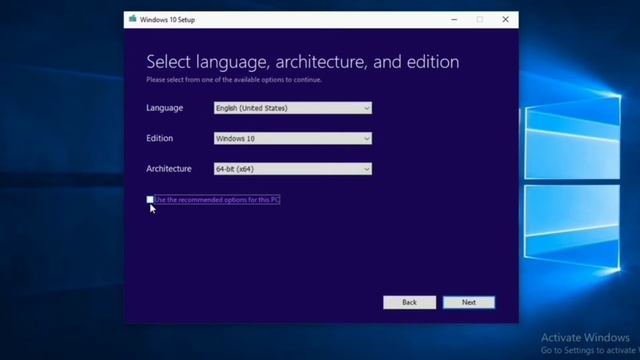
Task: Click the 'Edition' label
Action: [x=160, y=138]
